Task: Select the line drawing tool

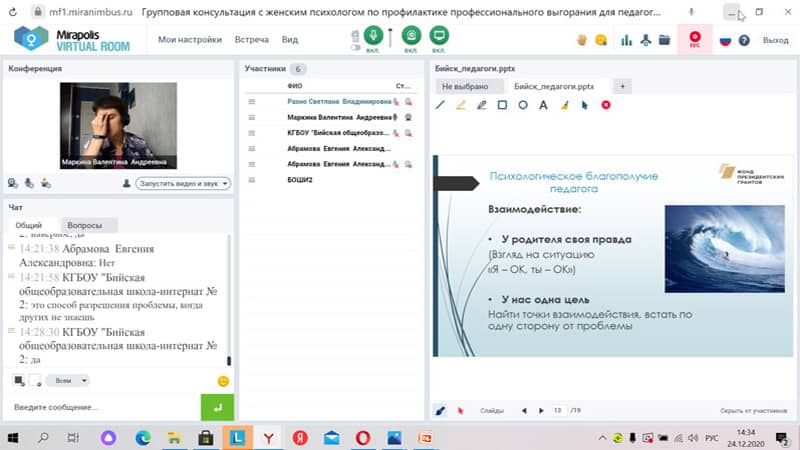Action: [440, 105]
